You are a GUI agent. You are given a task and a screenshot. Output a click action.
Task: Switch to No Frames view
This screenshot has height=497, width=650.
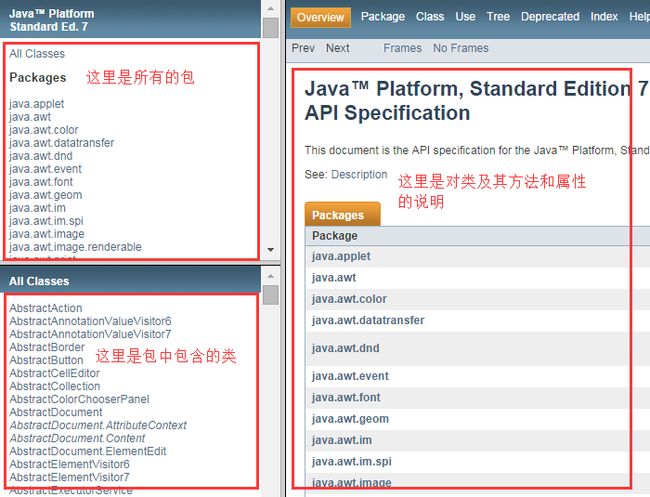(461, 48)
